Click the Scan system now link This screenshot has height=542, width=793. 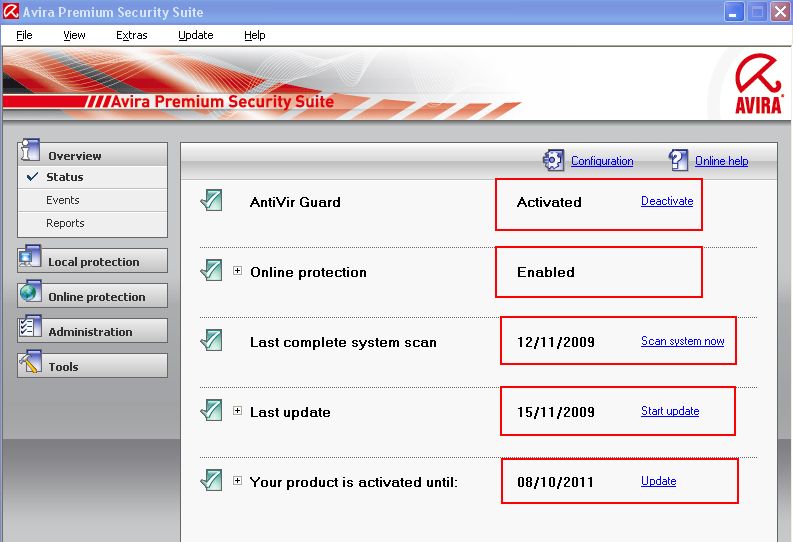(x=682, y=341)
